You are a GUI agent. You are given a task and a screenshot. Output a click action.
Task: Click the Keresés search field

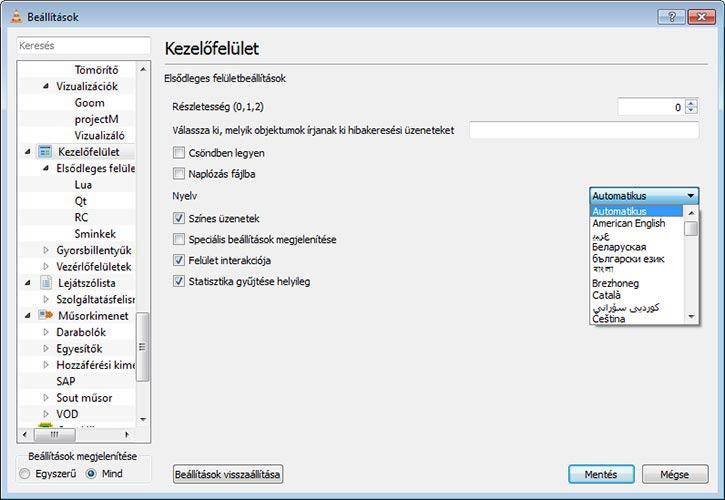pyautogui.click(x=86, y=46)
